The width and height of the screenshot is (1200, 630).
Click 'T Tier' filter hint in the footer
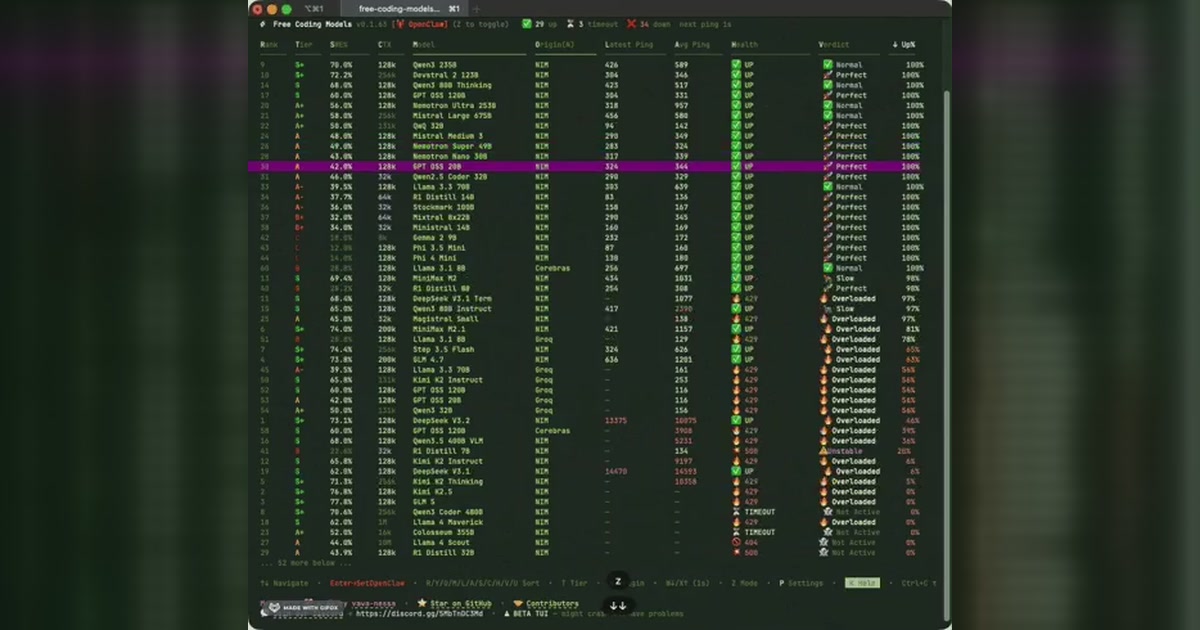[573, 583]
